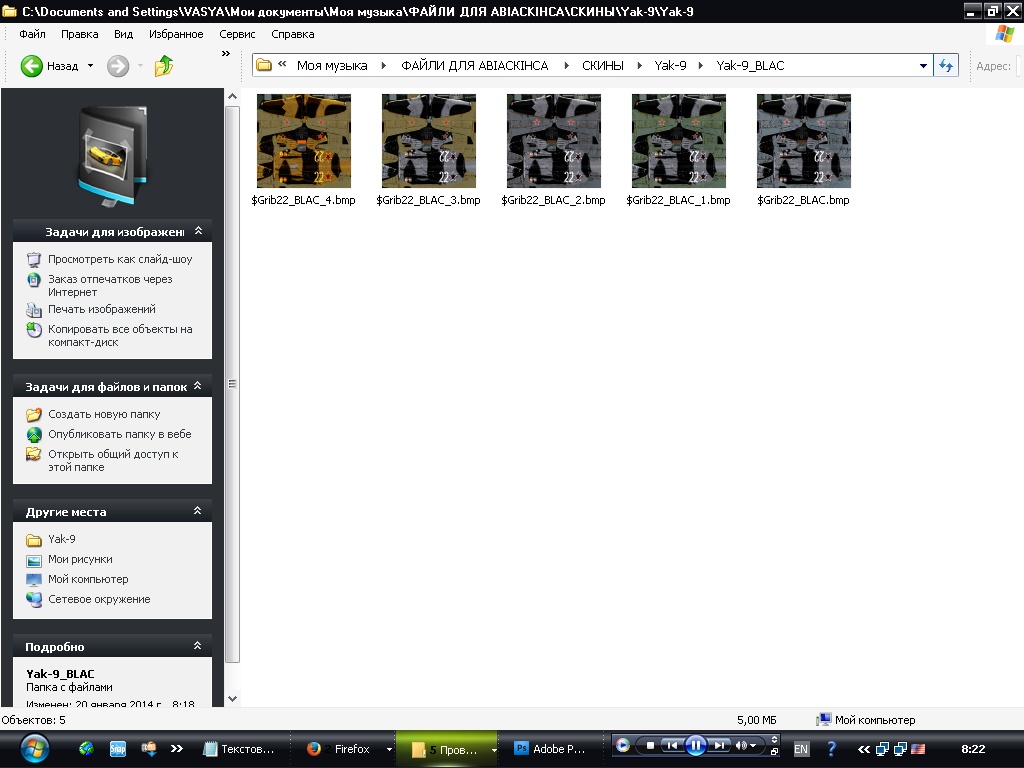
Task: Switch to the Текстов... taskbar button
Action: 238,749
